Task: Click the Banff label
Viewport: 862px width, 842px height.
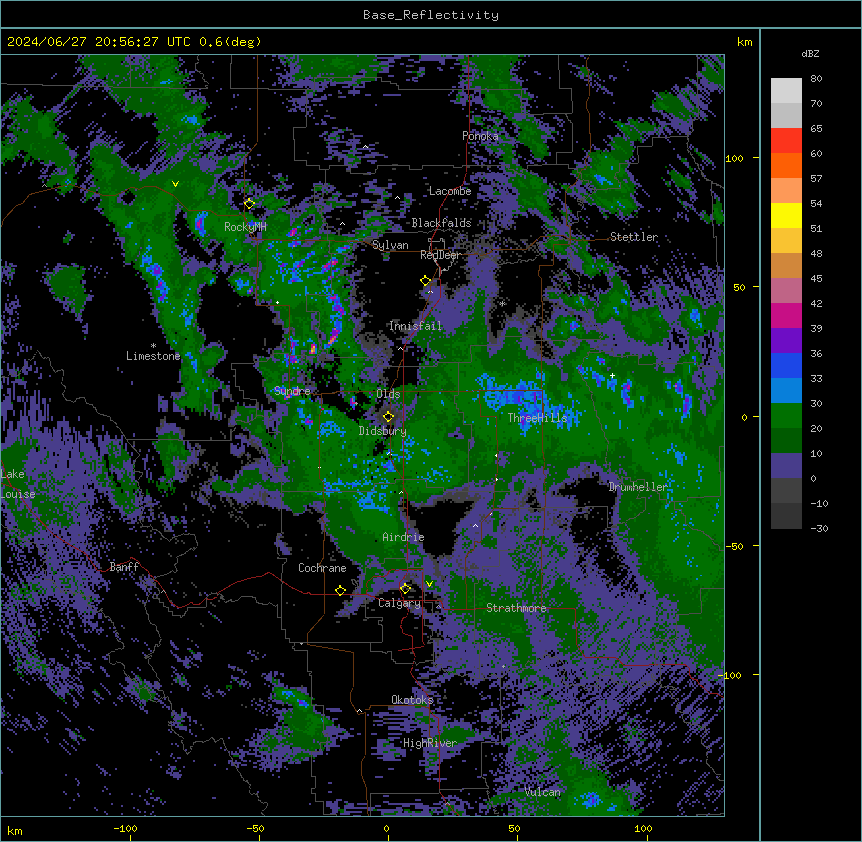Action: click(x=124, y=567)
